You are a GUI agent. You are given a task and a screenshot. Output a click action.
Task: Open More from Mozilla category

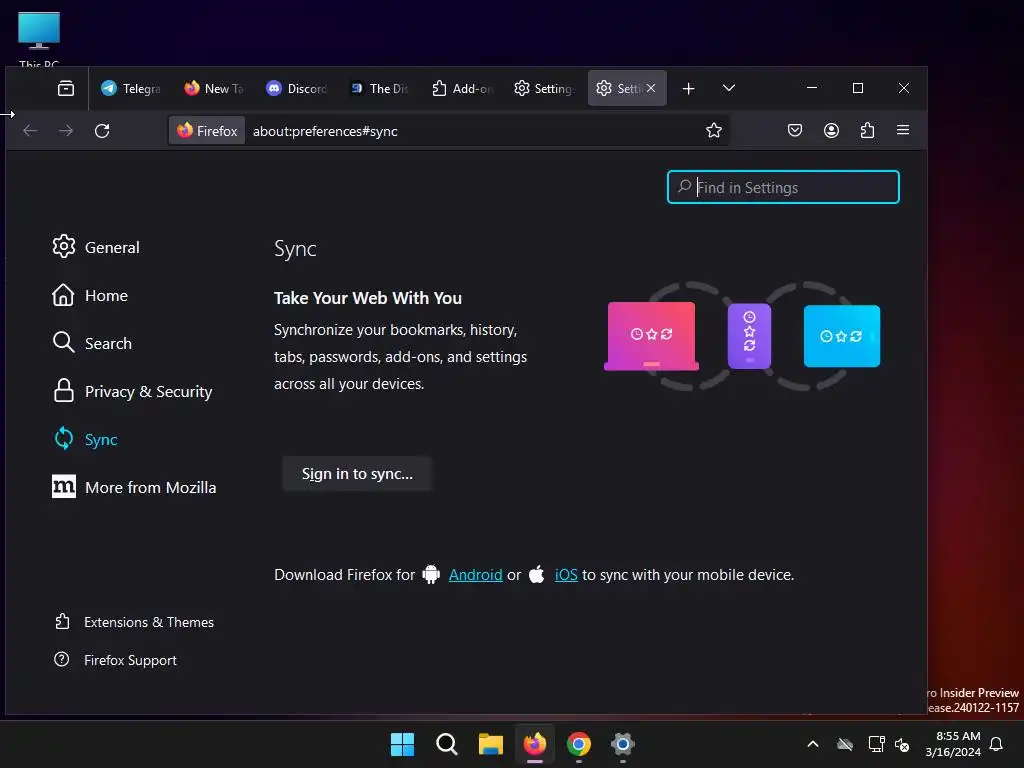click(134, 487)
